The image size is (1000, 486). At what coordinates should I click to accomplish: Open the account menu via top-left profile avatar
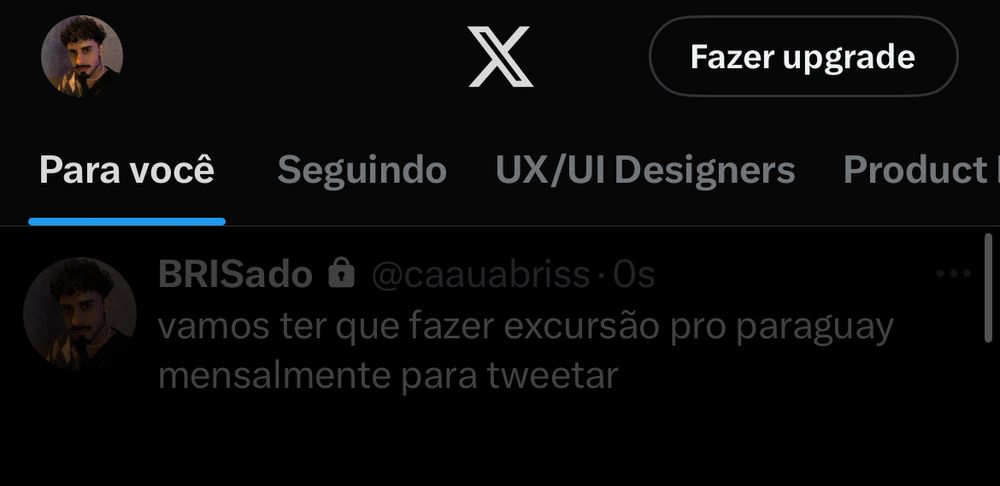(82, 56)
